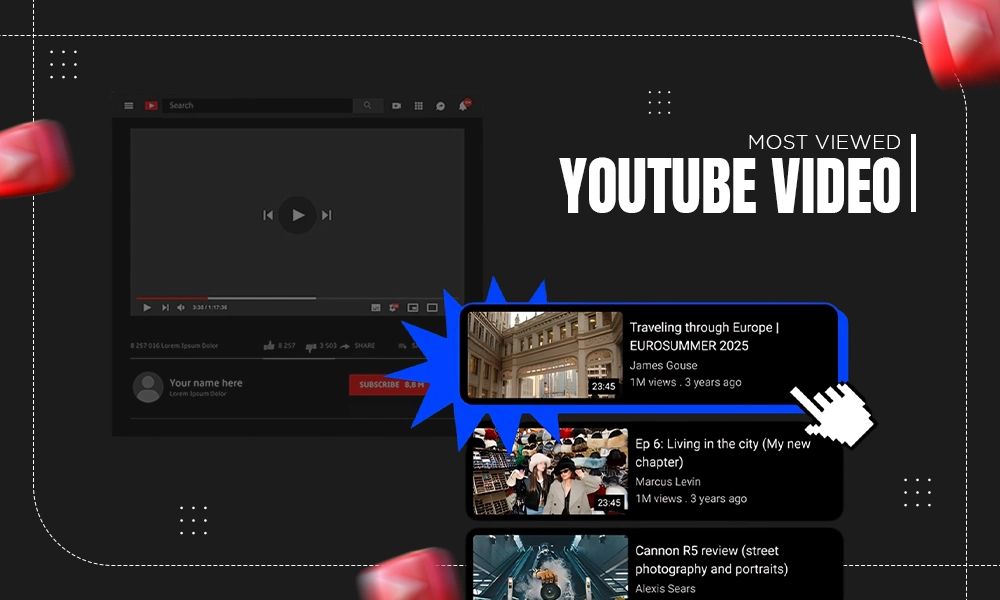Click the "8 257 016 Lorem Ipsum Dolor" view count

(174, 346)
